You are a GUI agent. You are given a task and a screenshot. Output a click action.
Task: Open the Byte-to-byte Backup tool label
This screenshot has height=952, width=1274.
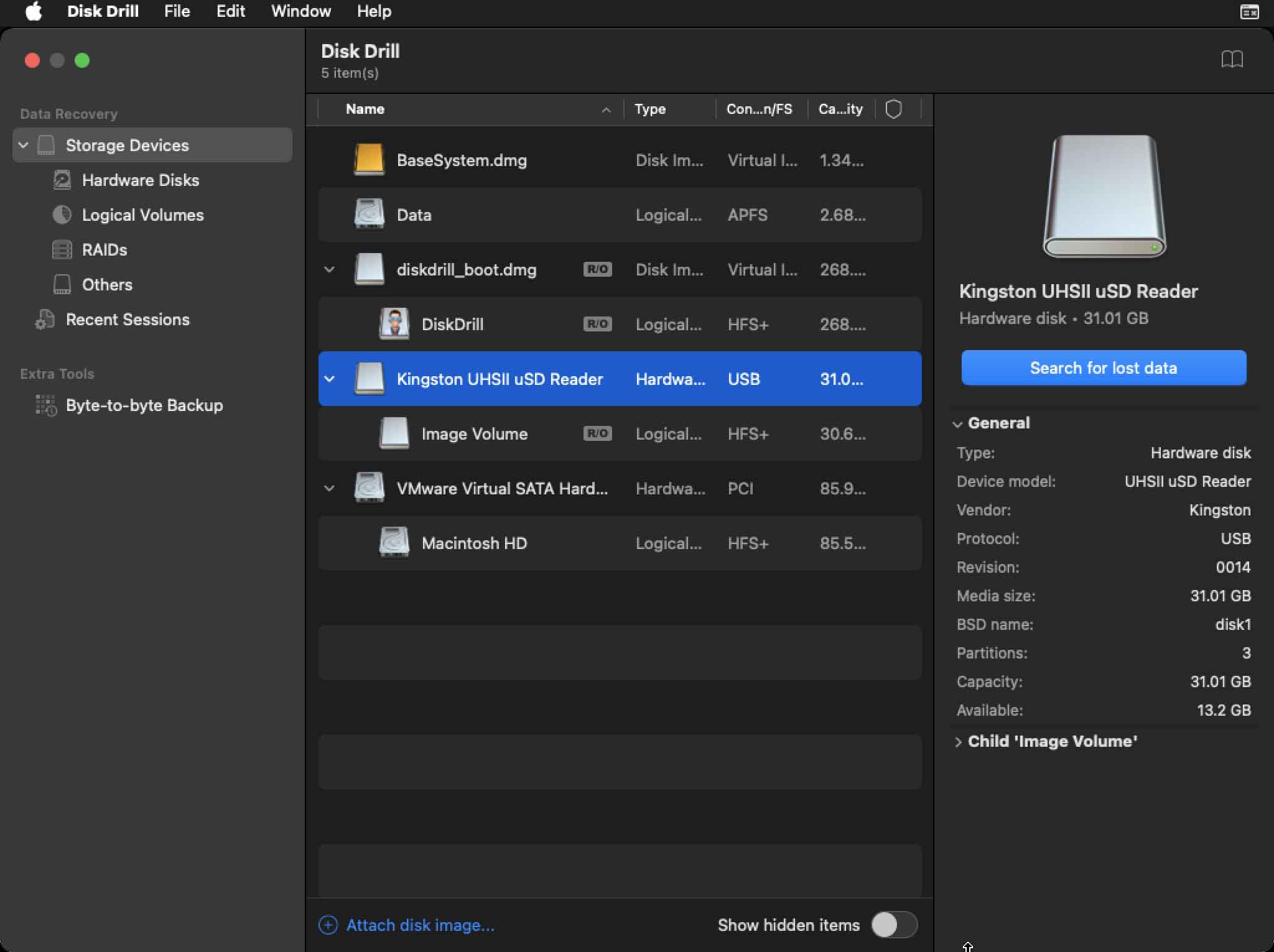(144, 405)
